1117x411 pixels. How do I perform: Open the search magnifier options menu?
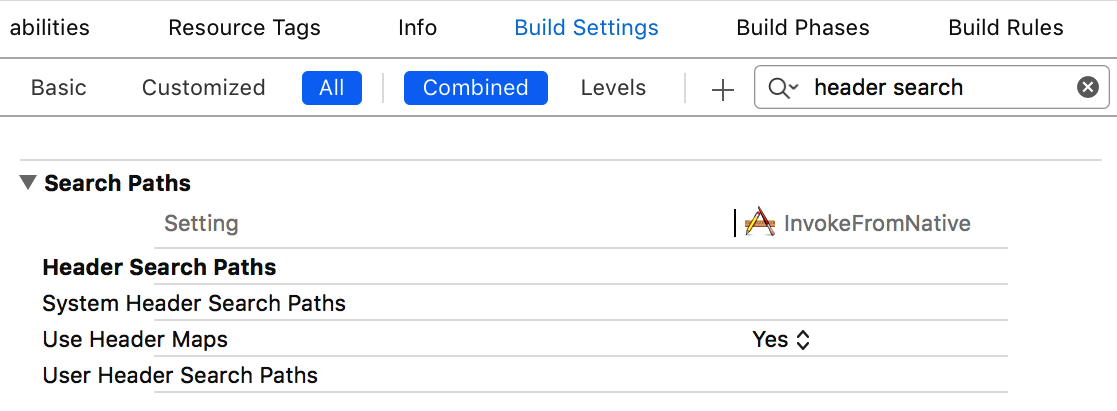click(783, 88)
